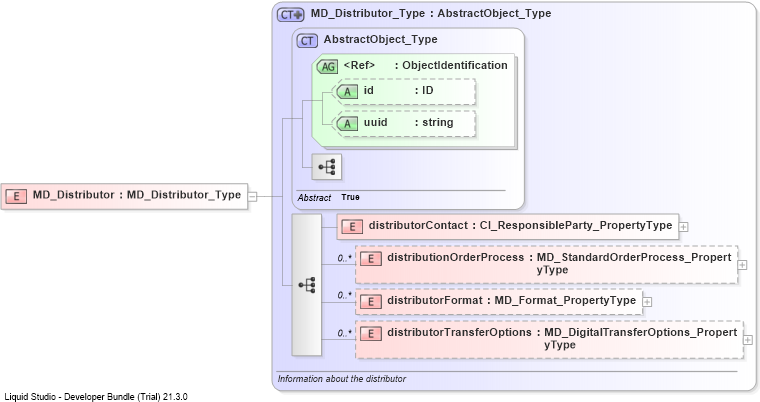Click the E icon of MD_Distributor element

click(x=16, y=196)
